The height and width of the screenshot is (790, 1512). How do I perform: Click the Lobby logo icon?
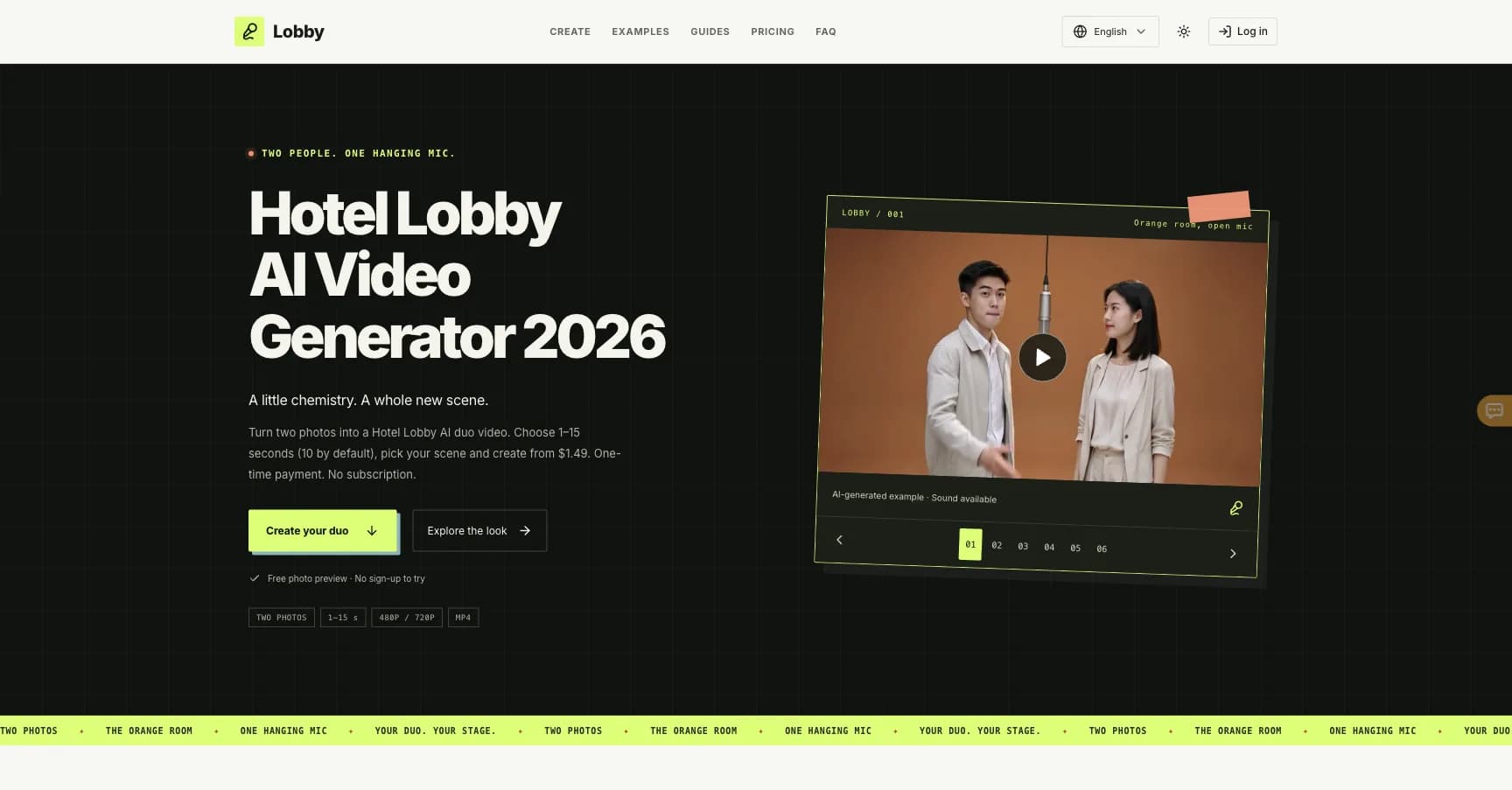pos(249,31)
